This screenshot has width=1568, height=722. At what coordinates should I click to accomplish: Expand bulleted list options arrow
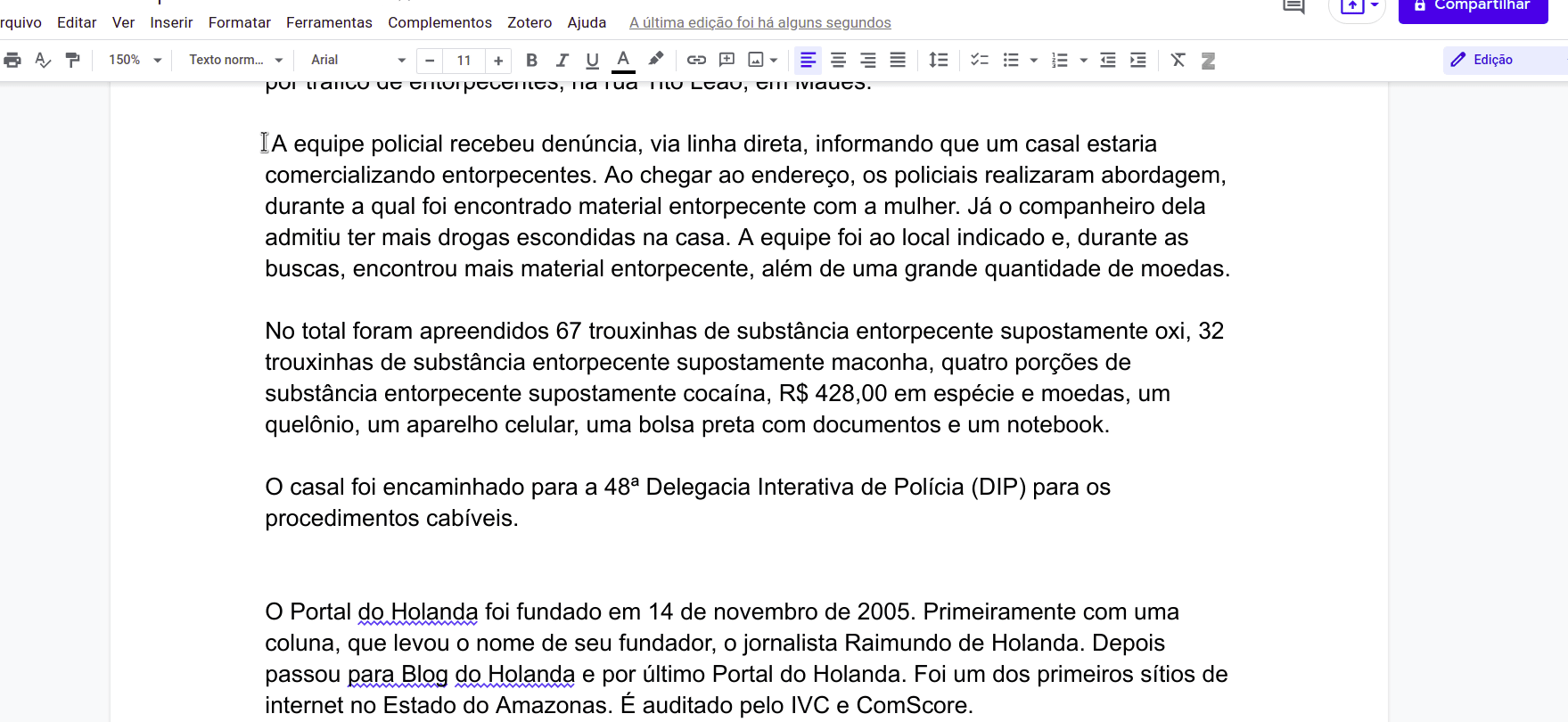tap(1034, 61)
